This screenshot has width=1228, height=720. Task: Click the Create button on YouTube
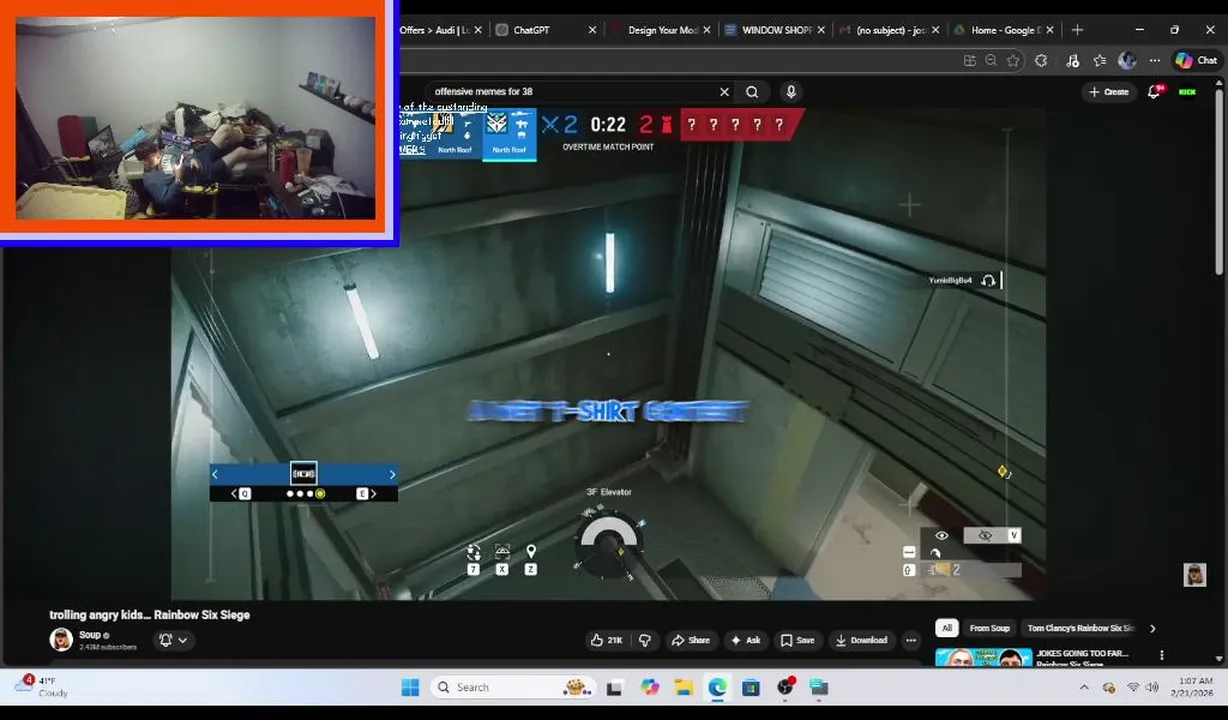1109,92
